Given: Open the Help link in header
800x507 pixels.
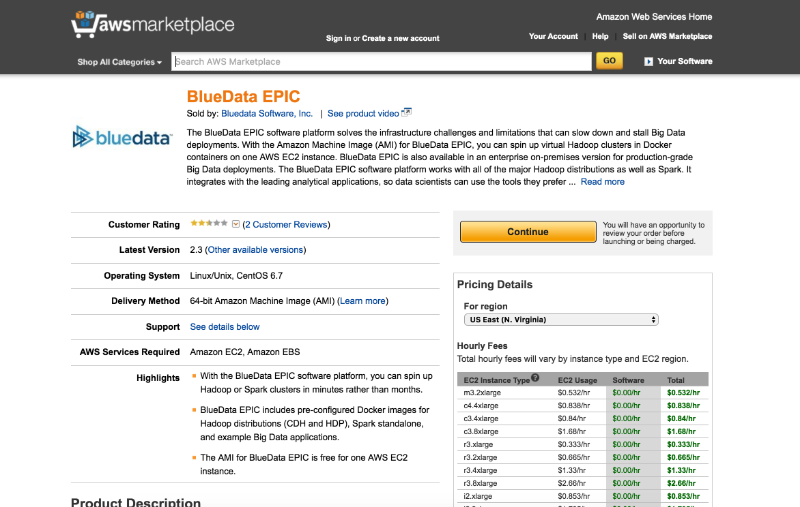Looking at the screenshot, I should tap(600, 36).
